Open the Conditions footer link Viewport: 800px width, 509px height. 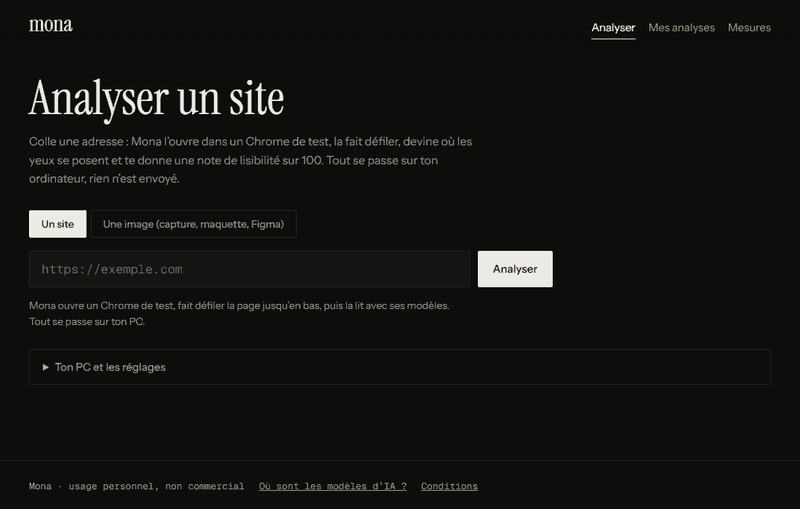coord(449,486)
